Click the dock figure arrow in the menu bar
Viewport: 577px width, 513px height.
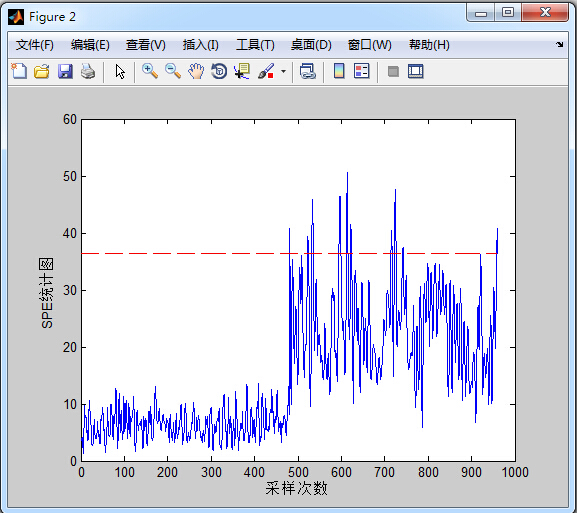tap(560, 45)
